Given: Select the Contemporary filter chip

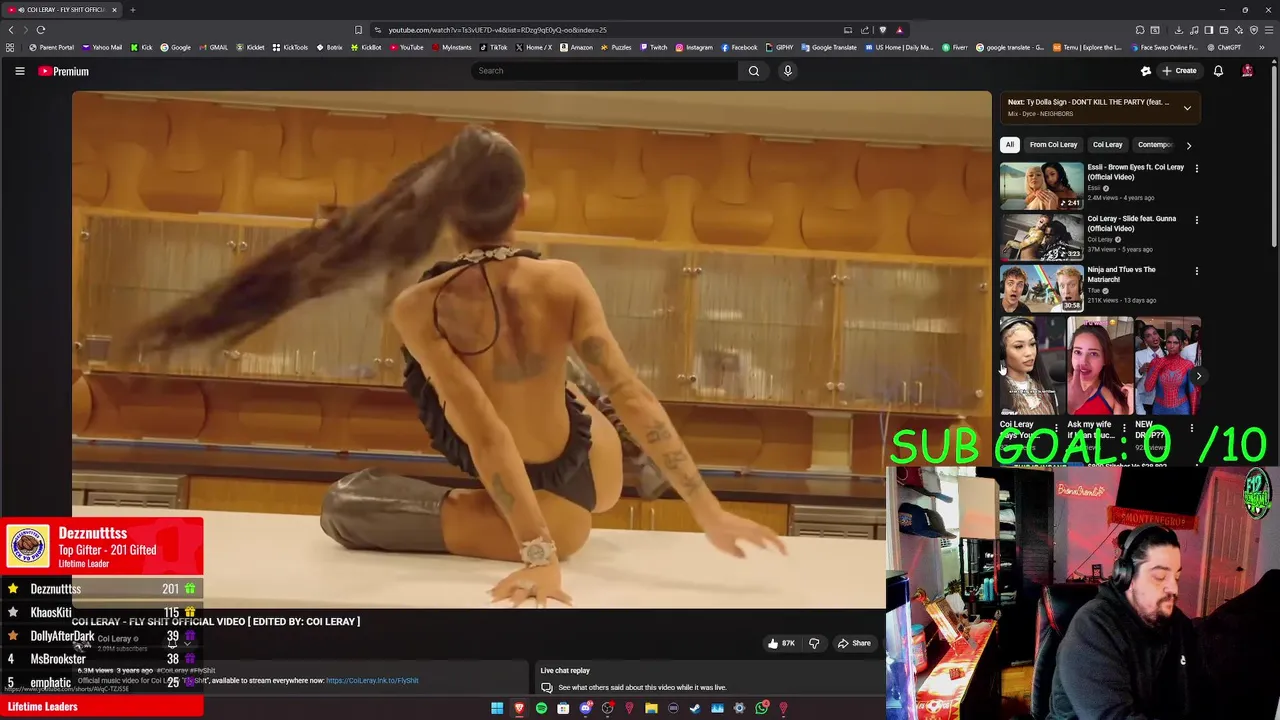Looking at the screenshot, I should (1154, 145).
